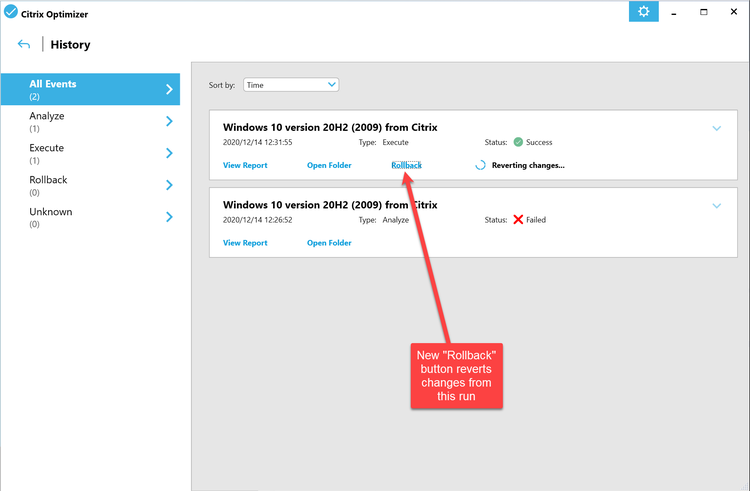Click the Success status label

point(539,142)
